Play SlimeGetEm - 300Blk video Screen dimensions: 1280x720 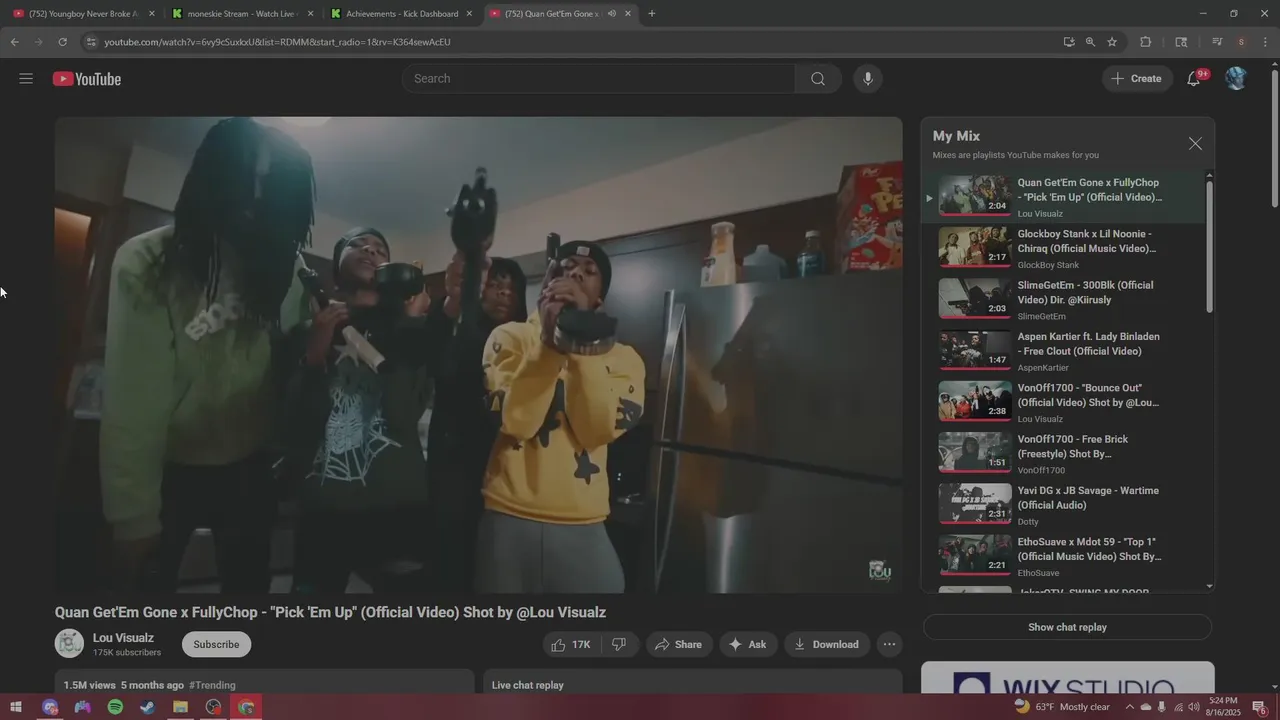[x=1063, y=298]
